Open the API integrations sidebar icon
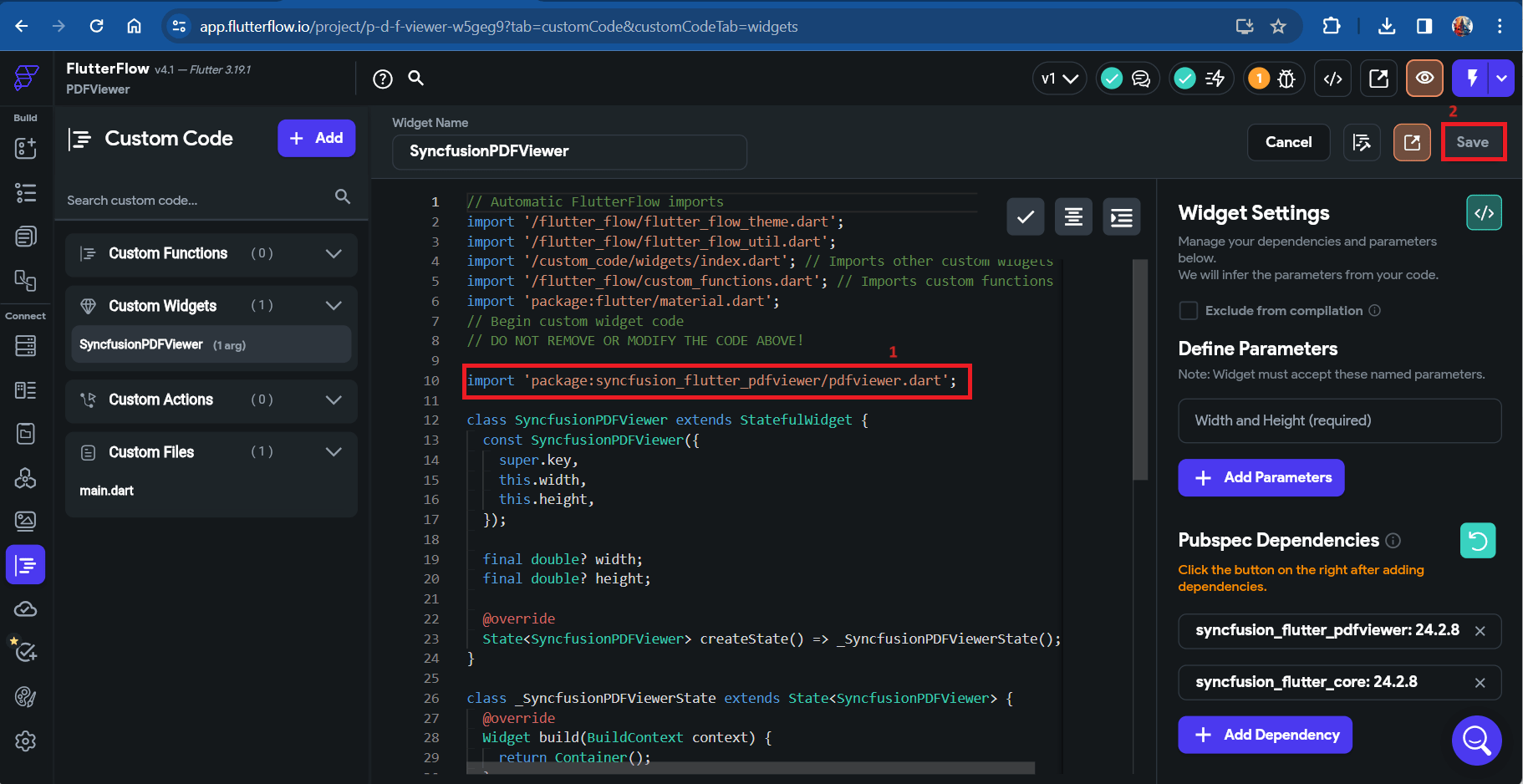Screen dimensions: 1523x784 click(x=26, y=478)
